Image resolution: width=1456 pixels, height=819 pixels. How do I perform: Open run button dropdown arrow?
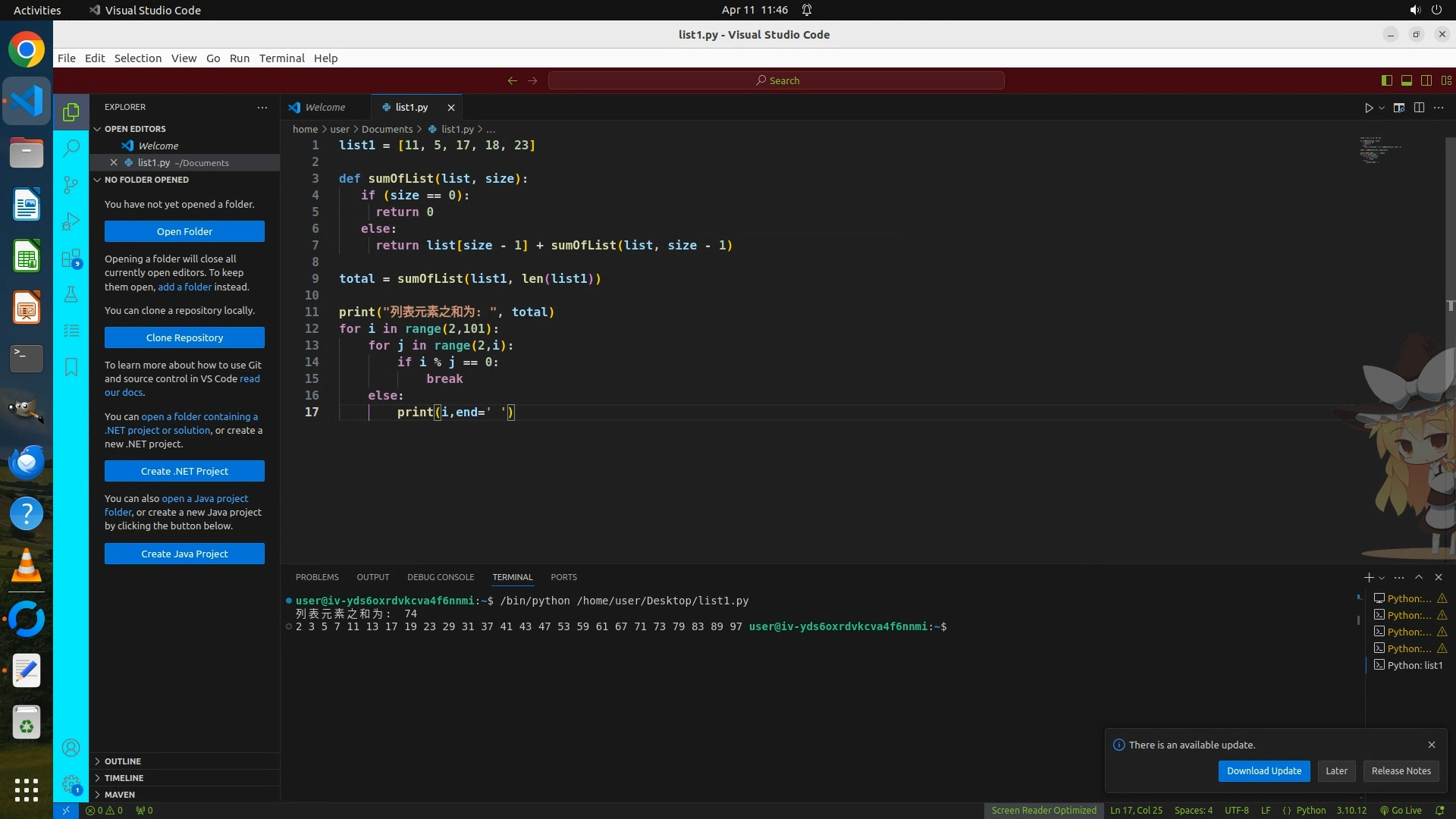click(x=1382, y=108)
